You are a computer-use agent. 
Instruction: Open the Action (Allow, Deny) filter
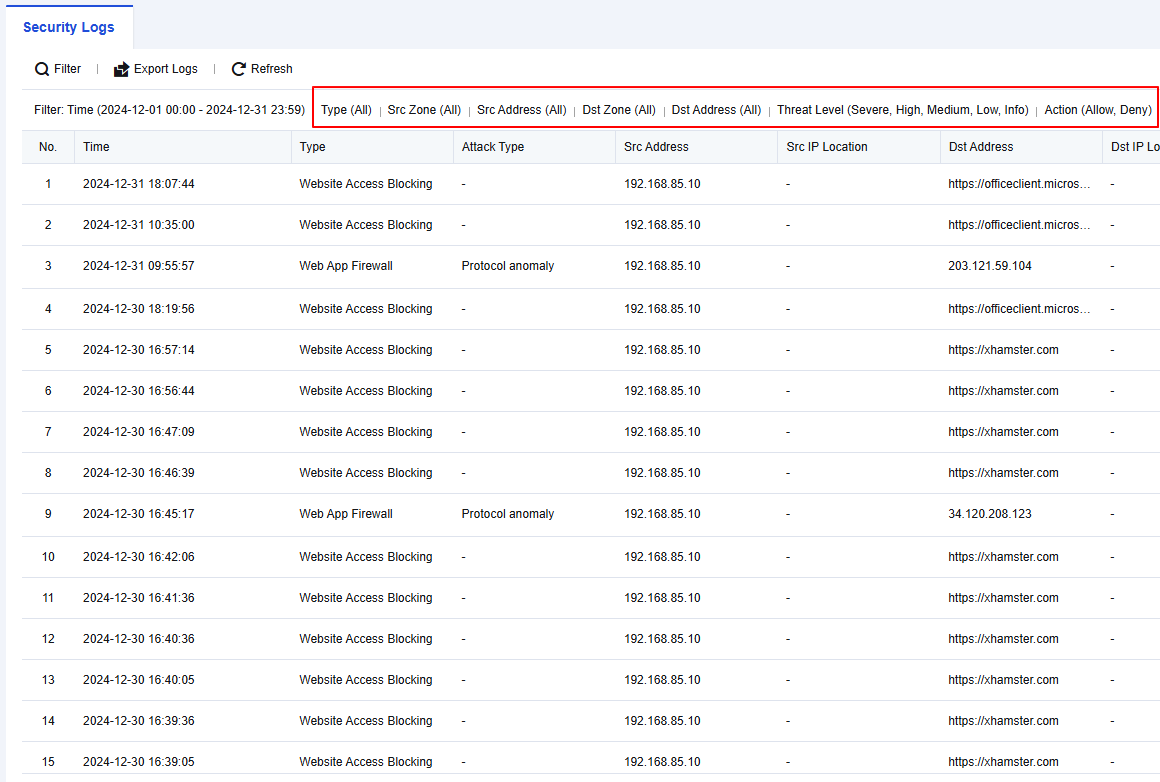point(1098,110)
